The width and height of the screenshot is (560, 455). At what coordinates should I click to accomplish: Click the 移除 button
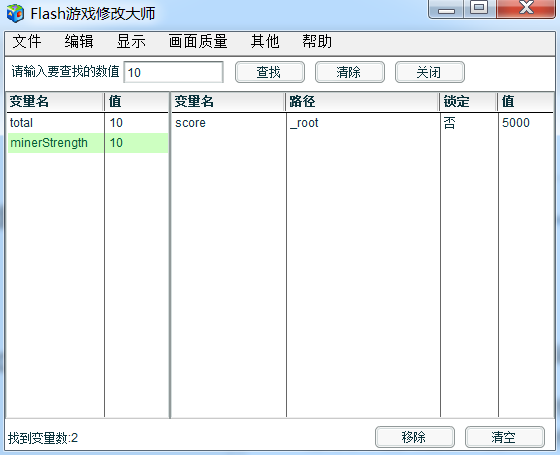point(415,437)
